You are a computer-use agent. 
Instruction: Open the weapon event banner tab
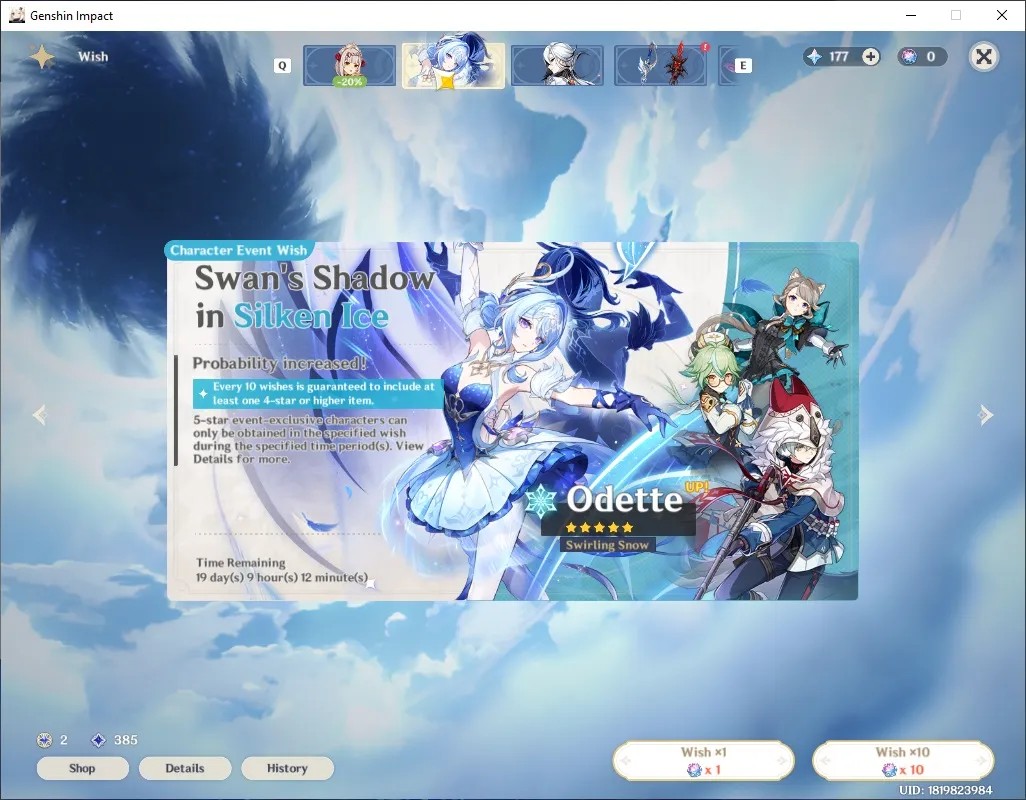tap(660, 65)
